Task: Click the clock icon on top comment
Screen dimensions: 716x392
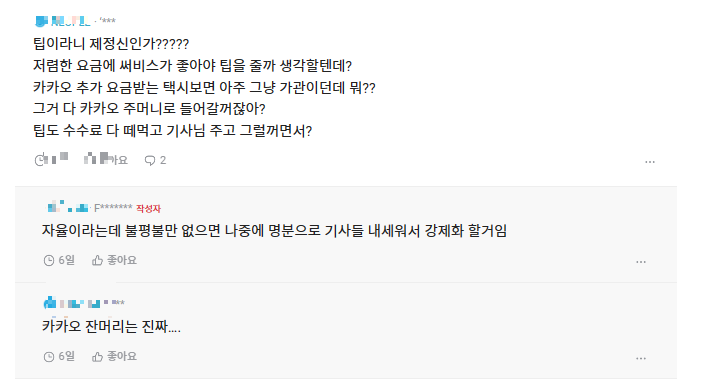Action: (40, 159)
